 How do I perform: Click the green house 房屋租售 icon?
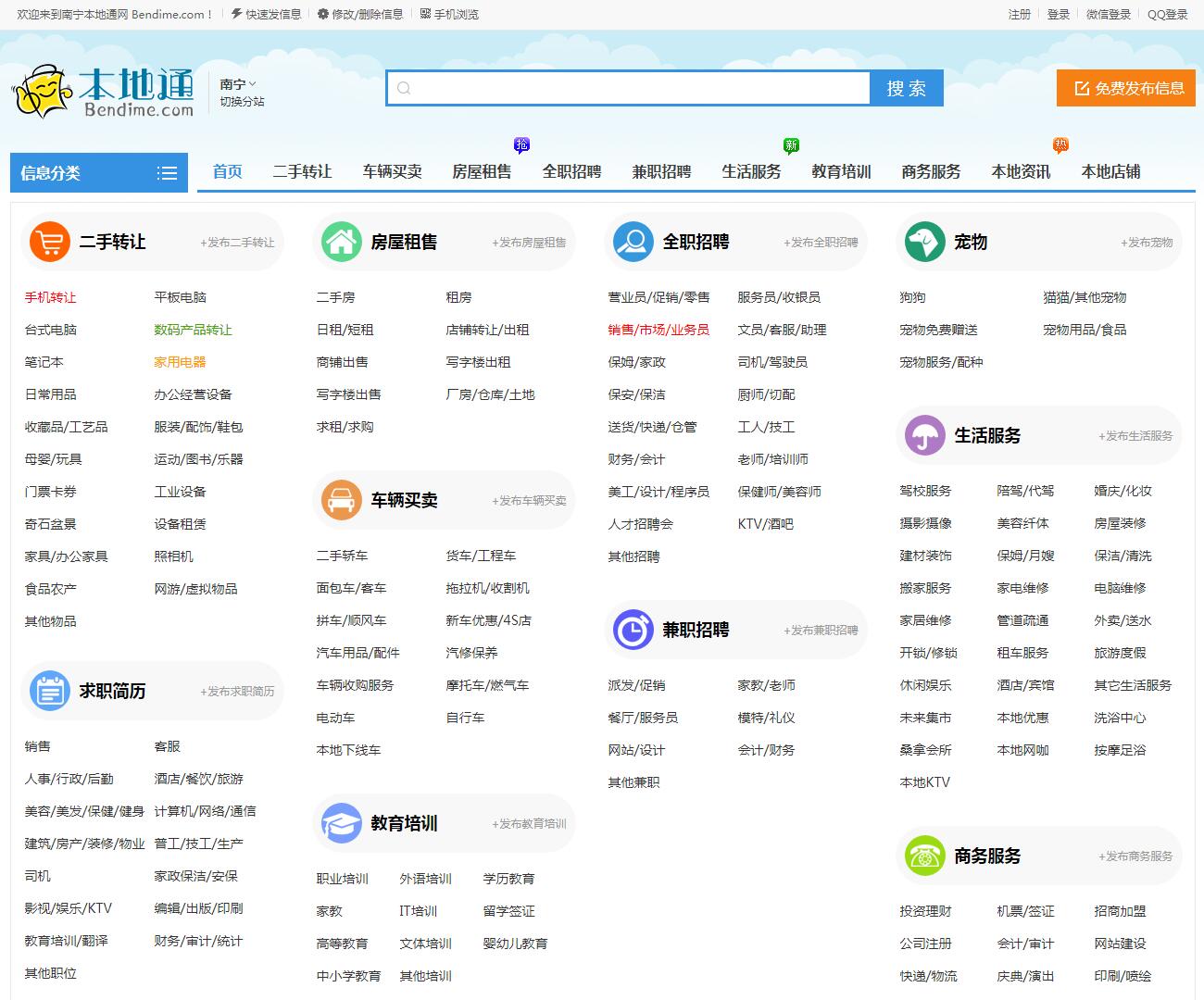point(342,242)
